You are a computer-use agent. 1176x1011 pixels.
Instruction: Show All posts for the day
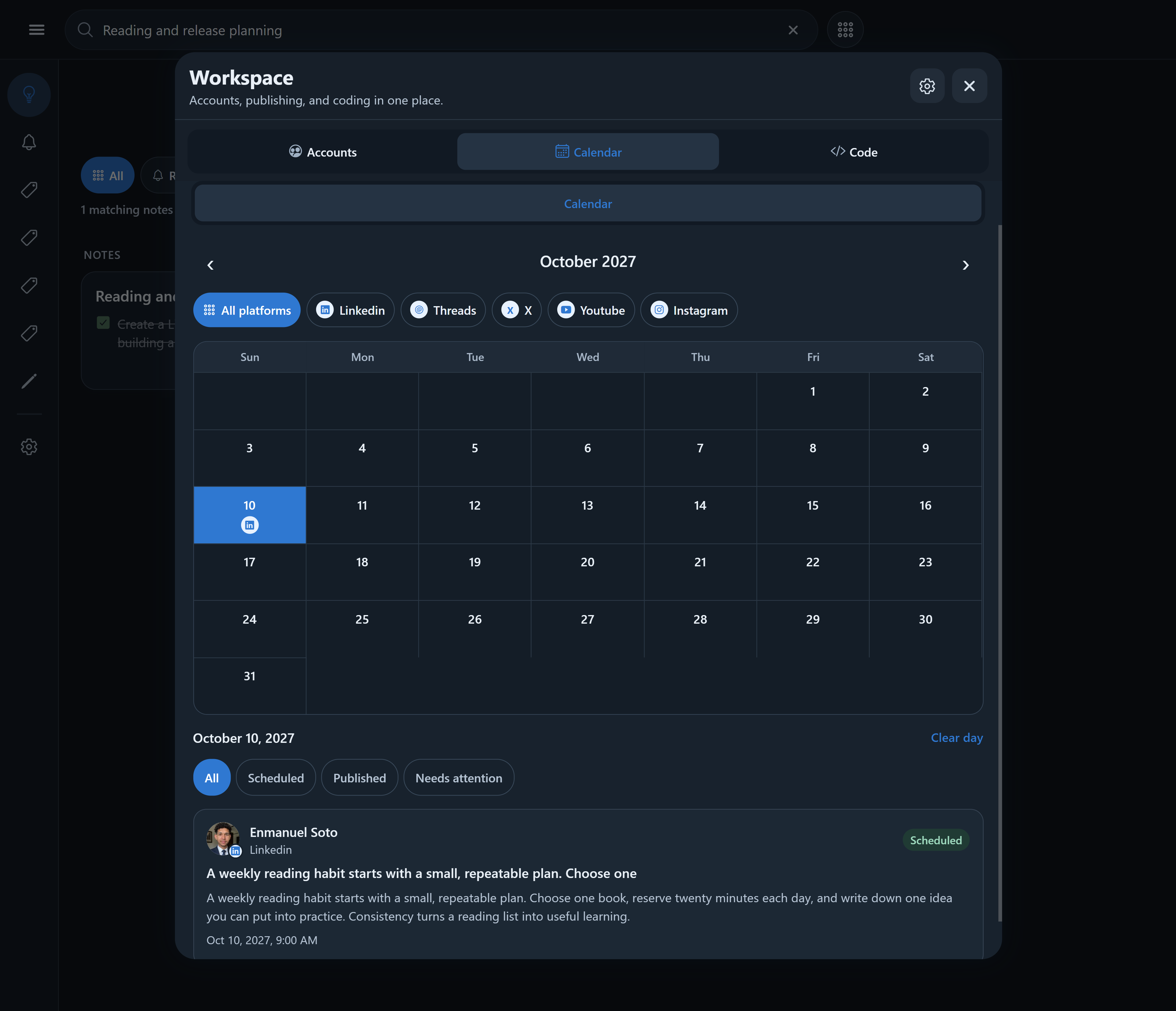pyautogui.click(x=212, y=778)
